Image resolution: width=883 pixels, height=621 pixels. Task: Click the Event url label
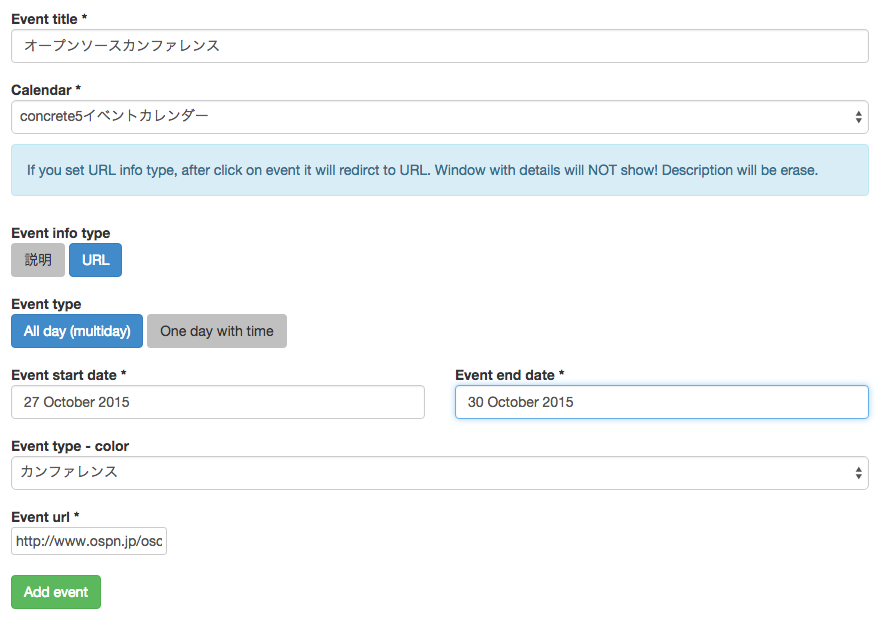click(45, 517)
